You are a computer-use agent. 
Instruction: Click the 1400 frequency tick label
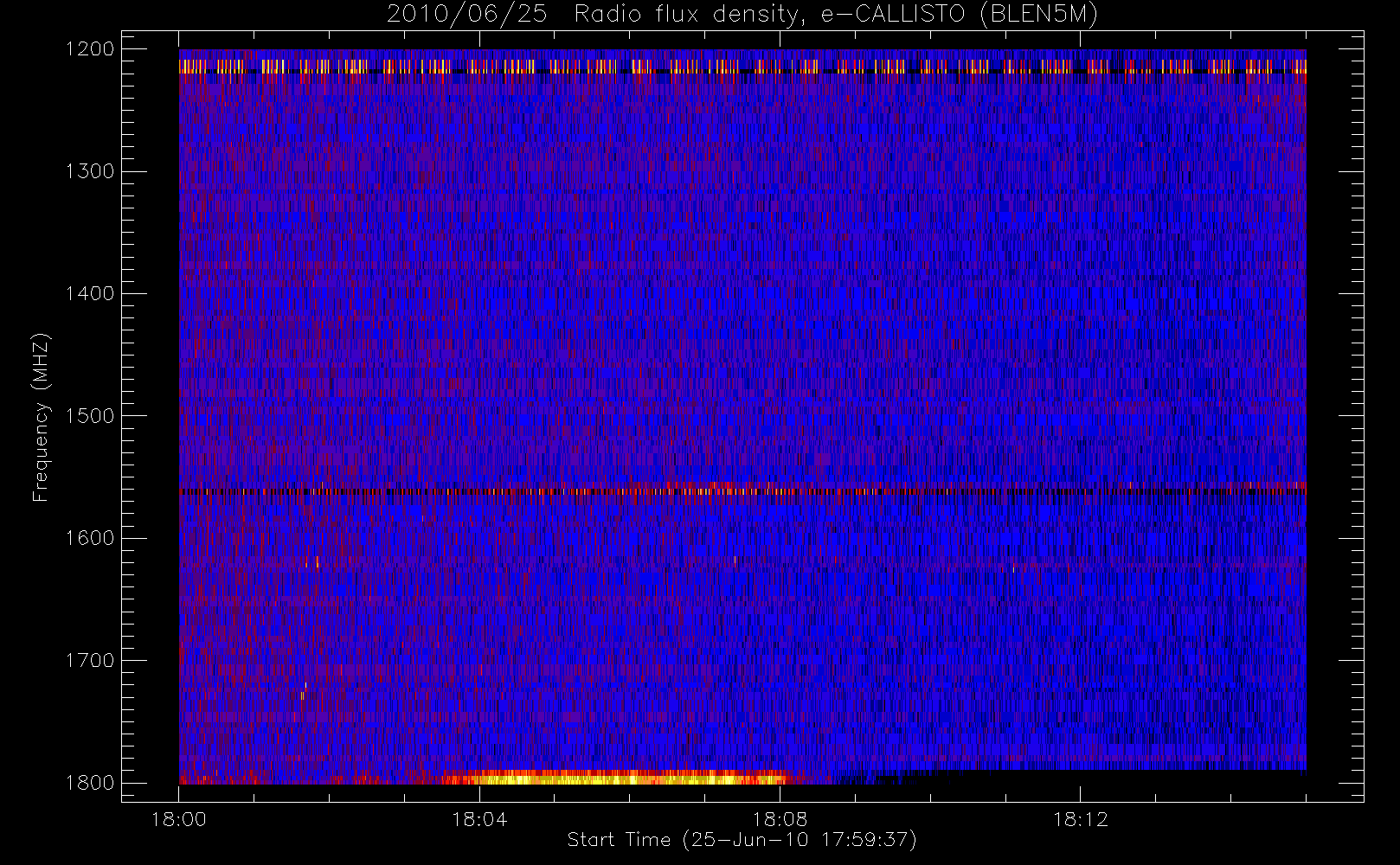pyautogui.click(x=90, y=293)
